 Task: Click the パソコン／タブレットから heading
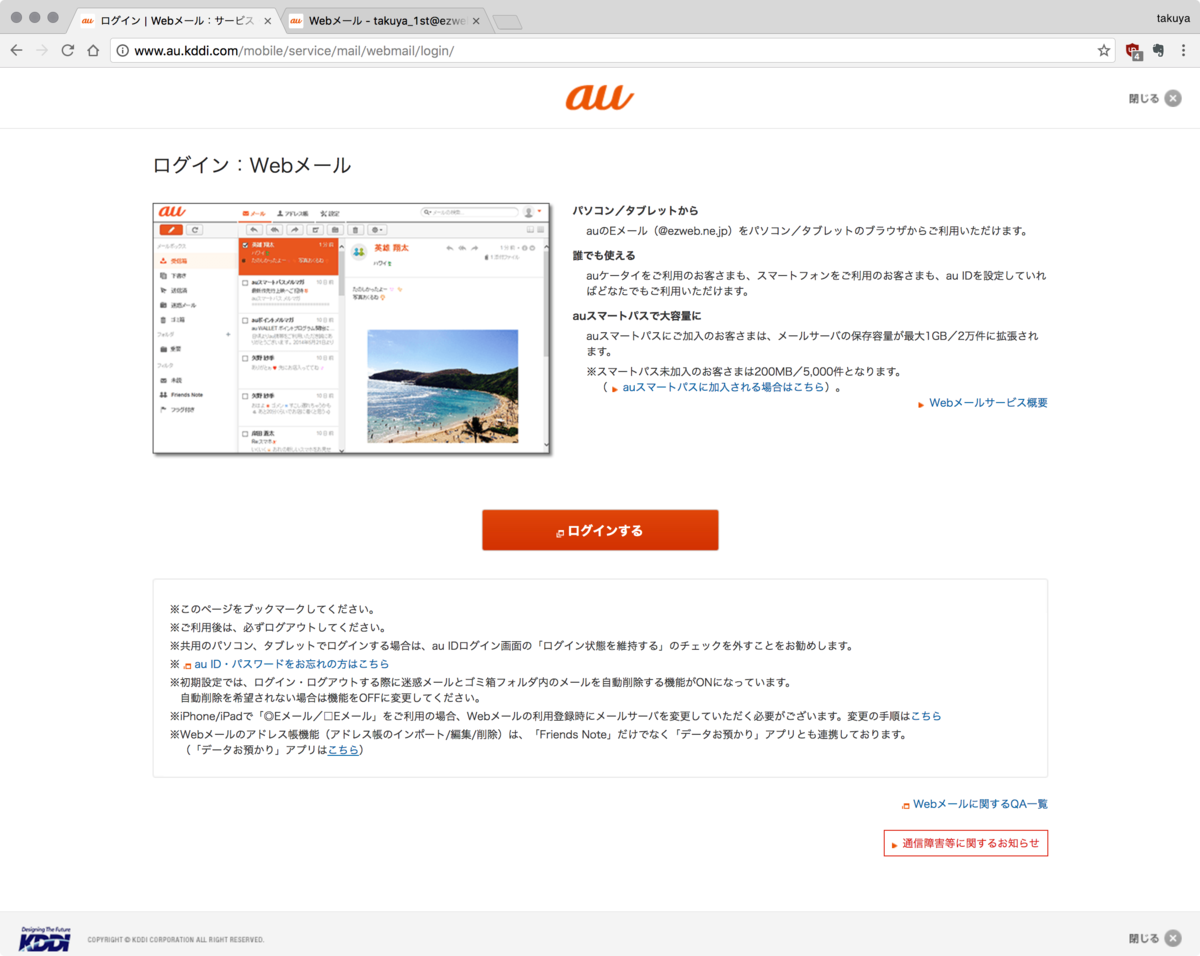(635, 211)
